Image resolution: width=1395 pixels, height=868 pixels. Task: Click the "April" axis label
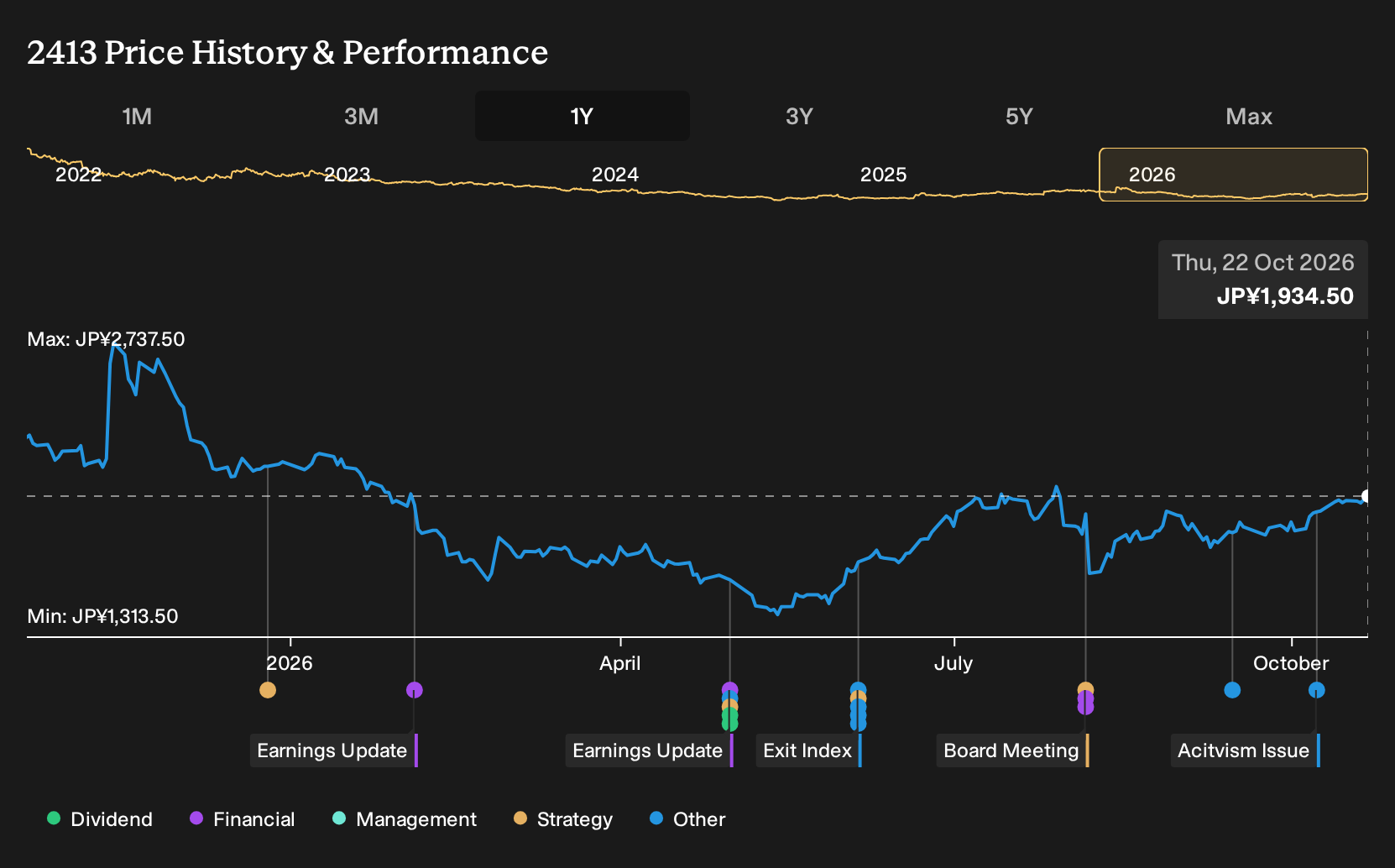[620, 663]
